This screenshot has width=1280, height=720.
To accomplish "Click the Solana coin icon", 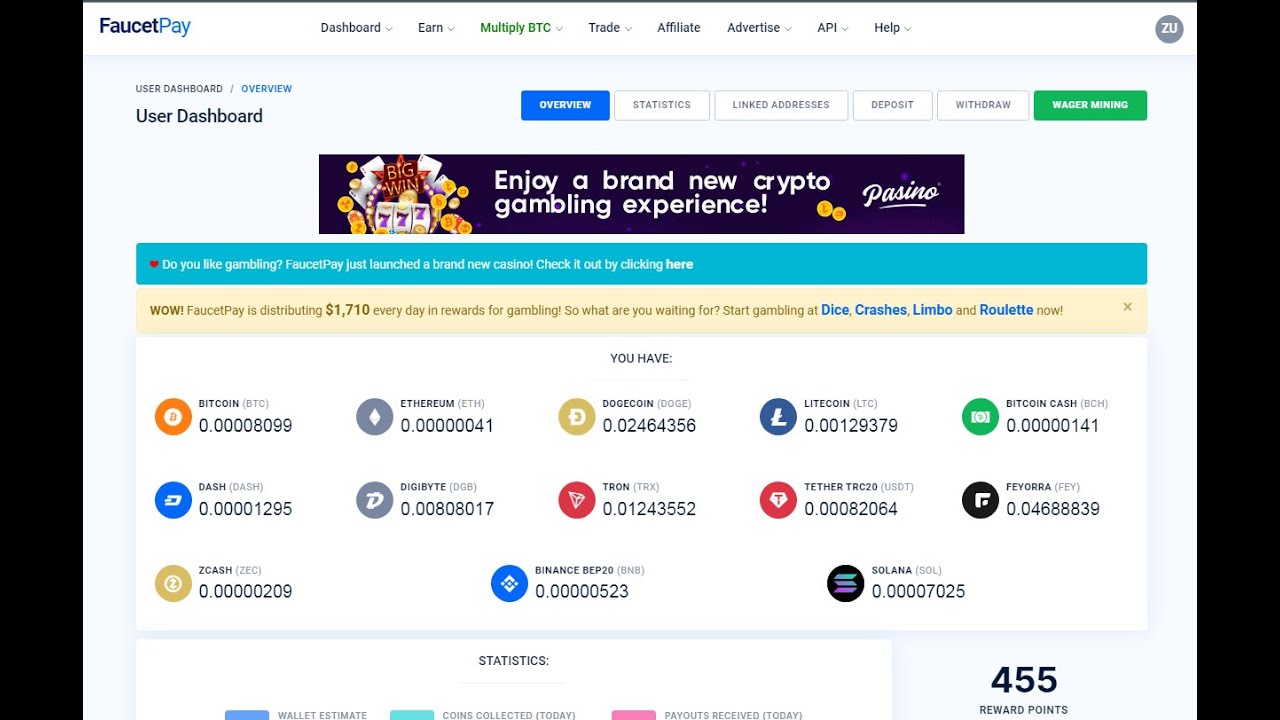I will pyautogui.click(x=845, y=583).
